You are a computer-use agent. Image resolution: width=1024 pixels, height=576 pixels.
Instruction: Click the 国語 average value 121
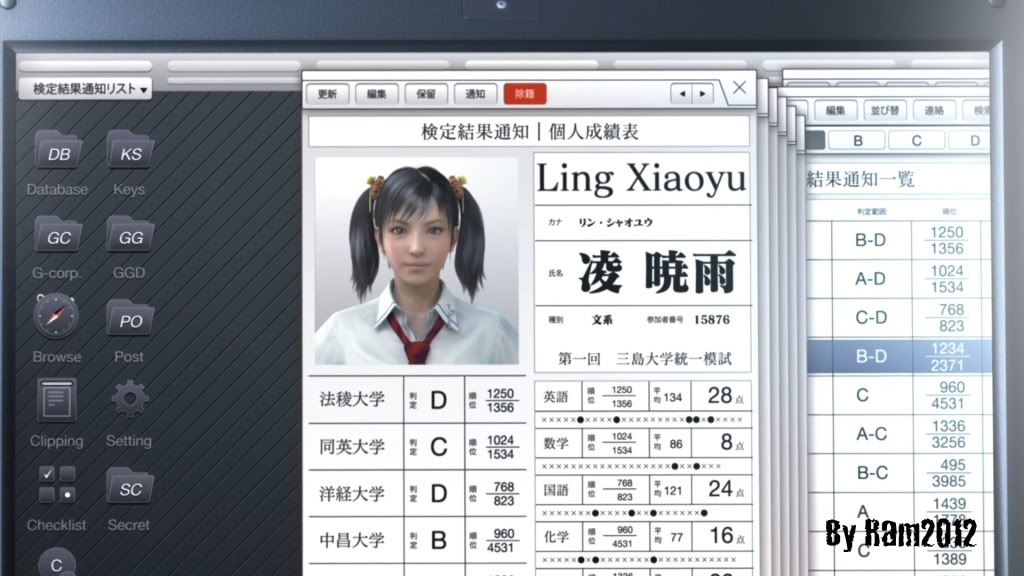click(x=672, y=490)
